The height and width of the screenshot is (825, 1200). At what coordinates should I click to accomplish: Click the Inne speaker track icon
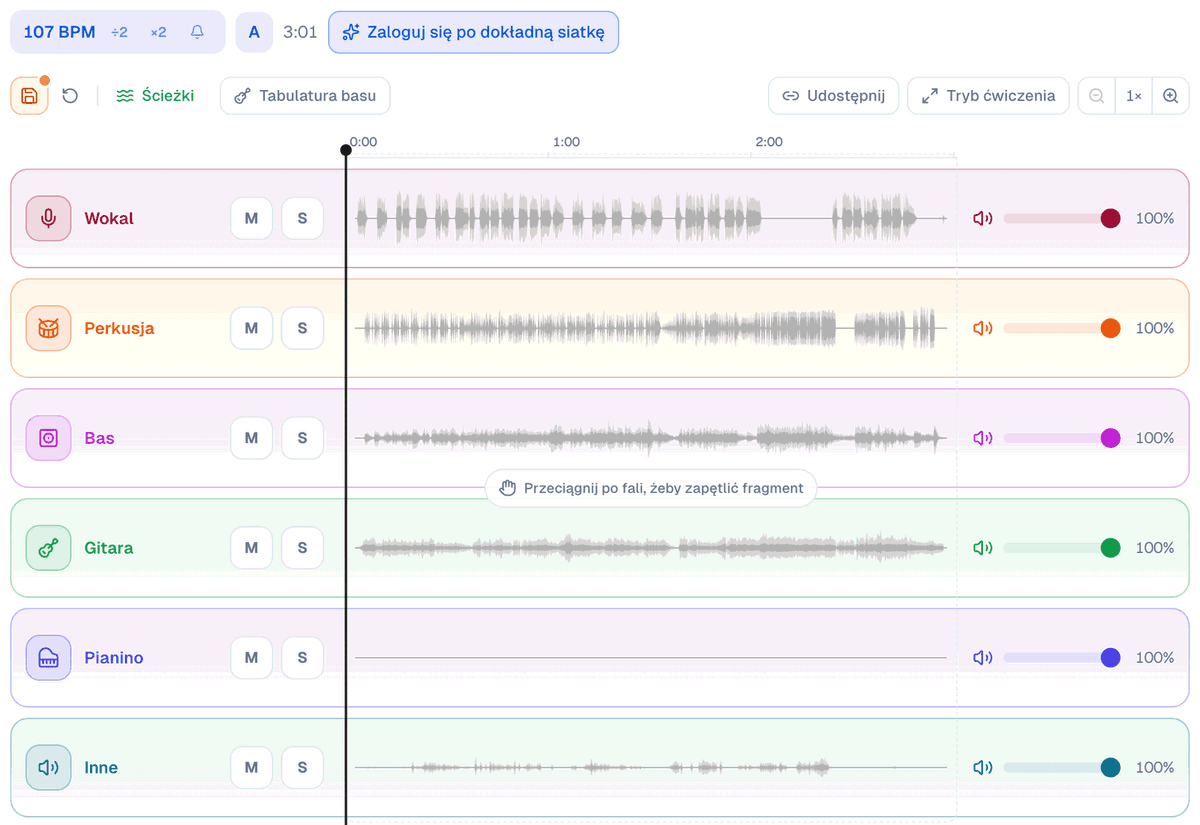coord(48,768)
